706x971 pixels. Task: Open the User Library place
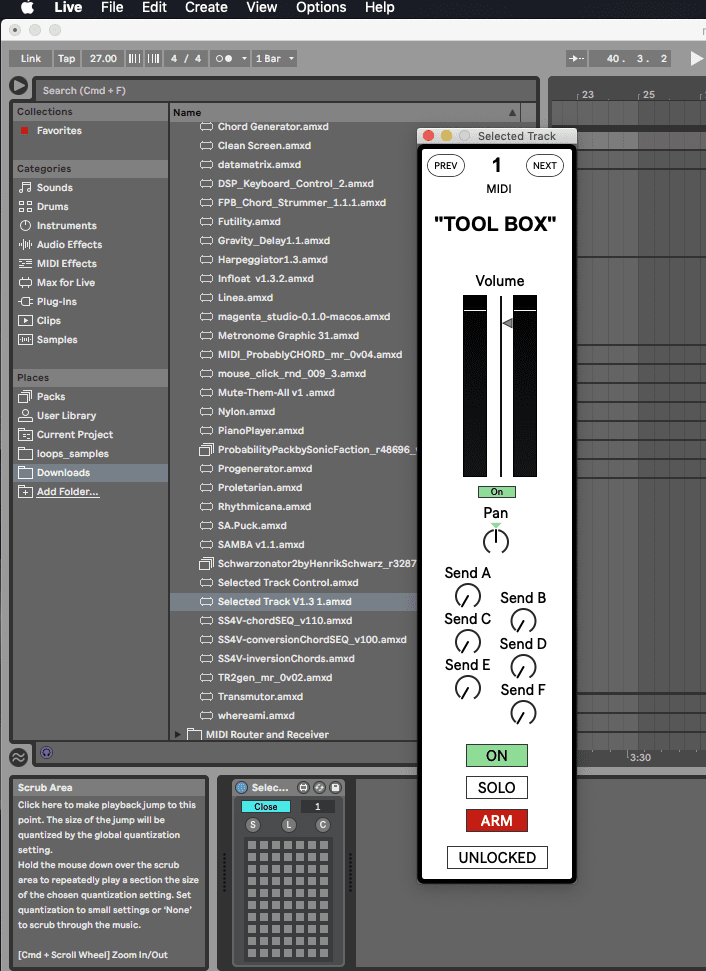66,416
